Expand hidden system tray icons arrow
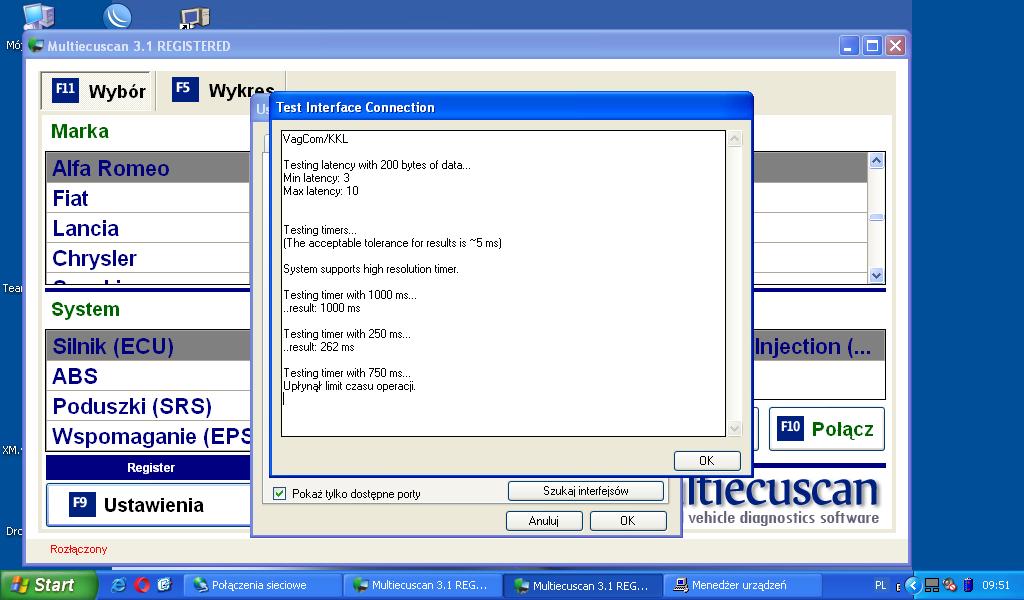1024x600 pixels. pyautogui.click(x=914, y=586)
